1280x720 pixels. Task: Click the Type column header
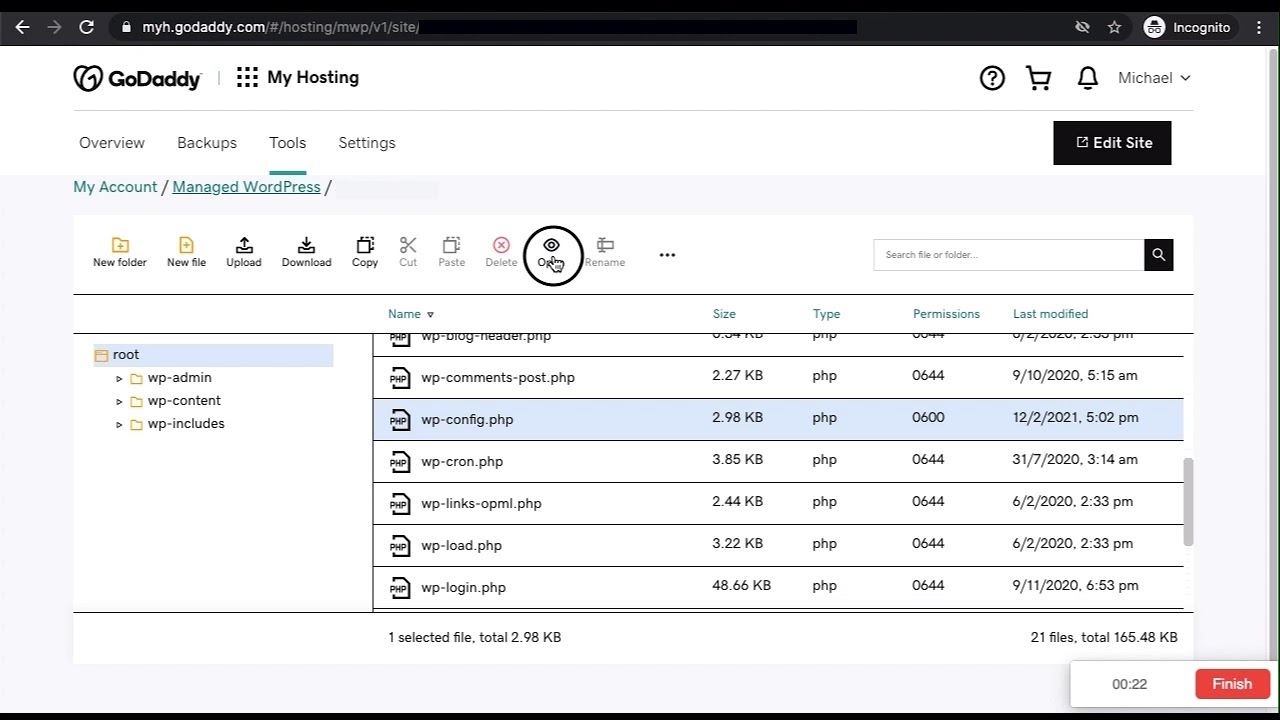point(826,314)
